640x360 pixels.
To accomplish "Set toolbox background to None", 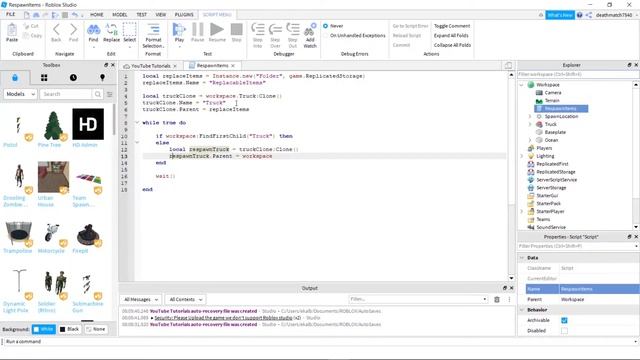I will click(96, 329).
